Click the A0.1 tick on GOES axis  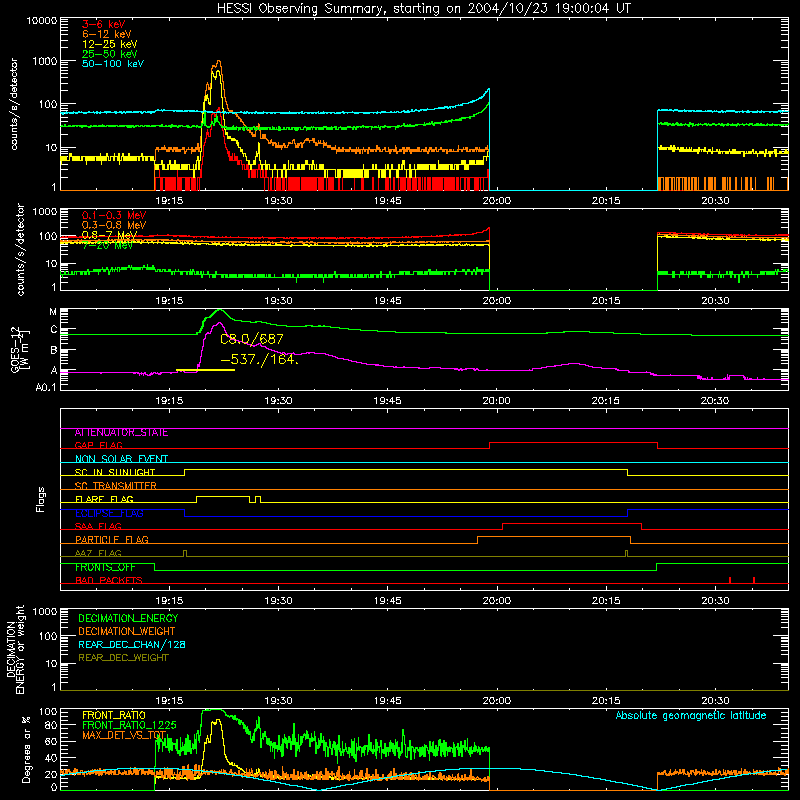pyautogui.click(x=46, y=387)
